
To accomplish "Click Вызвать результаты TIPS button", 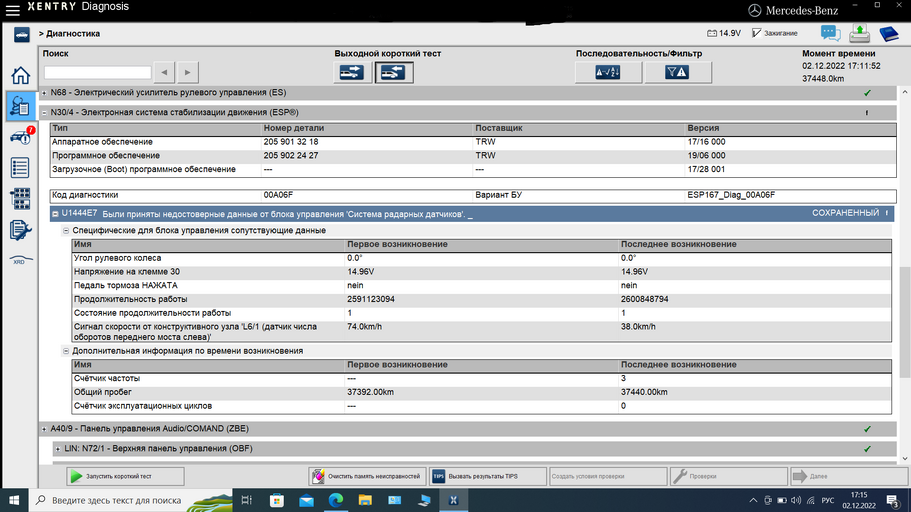I will tap(488, 477).
